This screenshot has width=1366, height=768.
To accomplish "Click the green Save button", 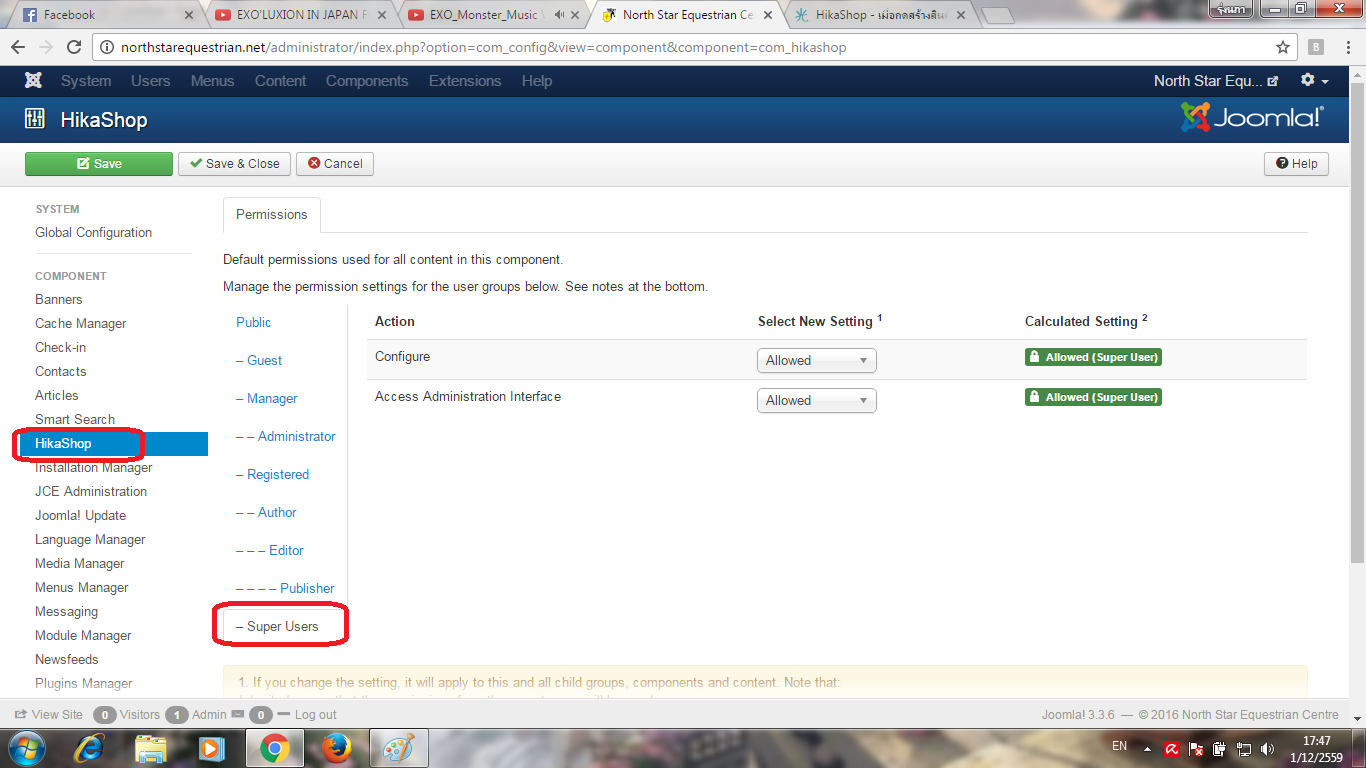I will (99, 164).
